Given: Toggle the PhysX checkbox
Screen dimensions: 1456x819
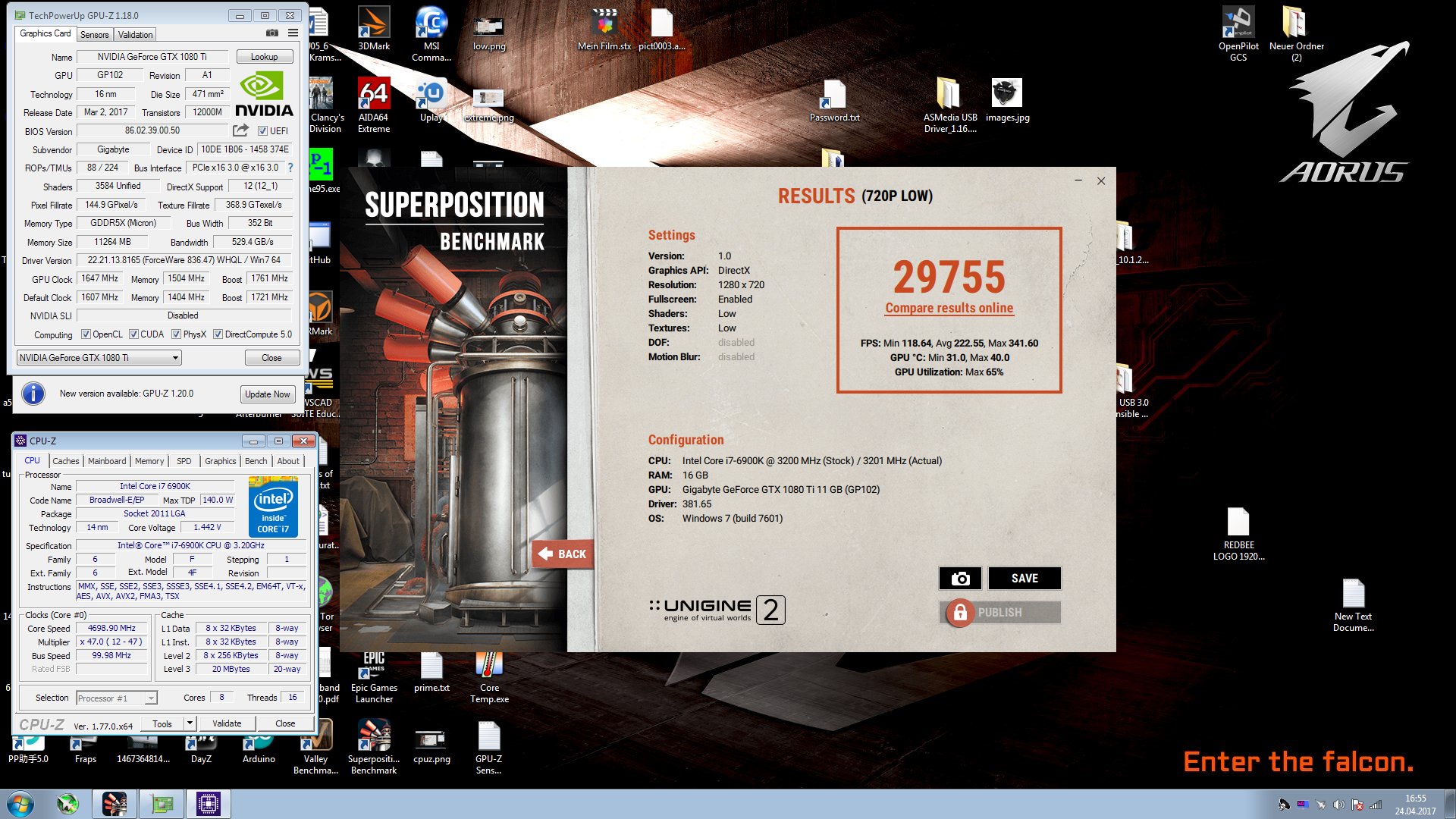Looking at the screenshot, I should click(x=176, y=334).
